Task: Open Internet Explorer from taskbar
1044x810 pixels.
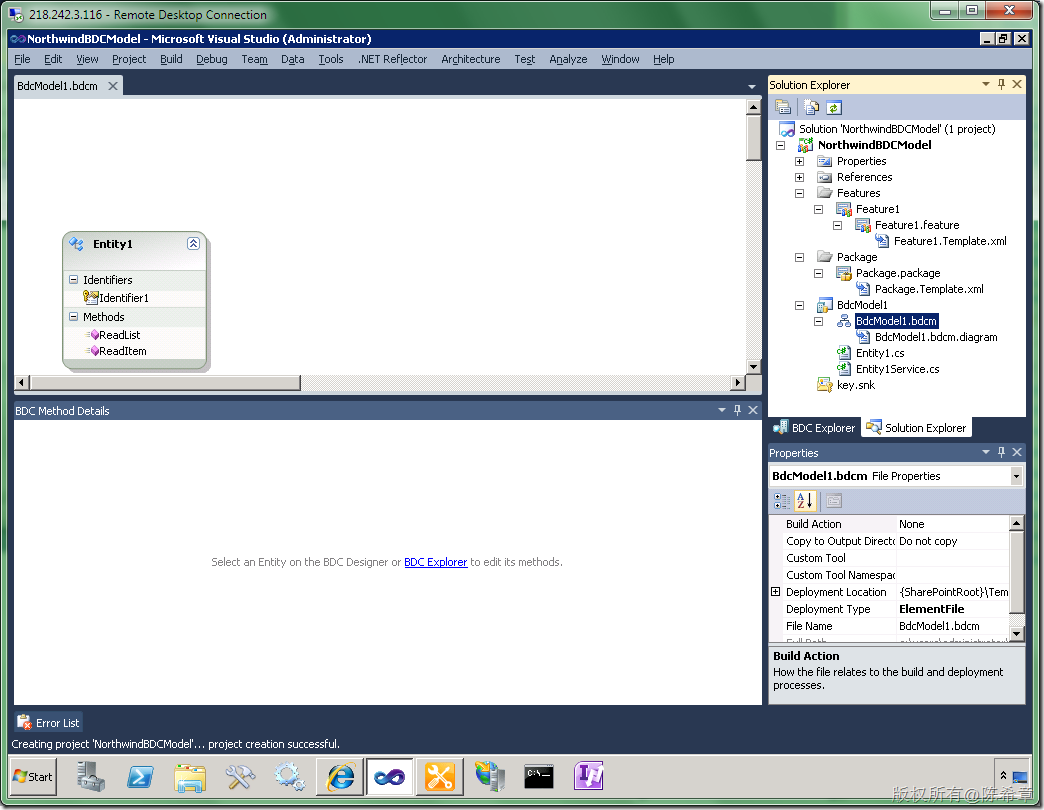Action: (x=340, y=777)
